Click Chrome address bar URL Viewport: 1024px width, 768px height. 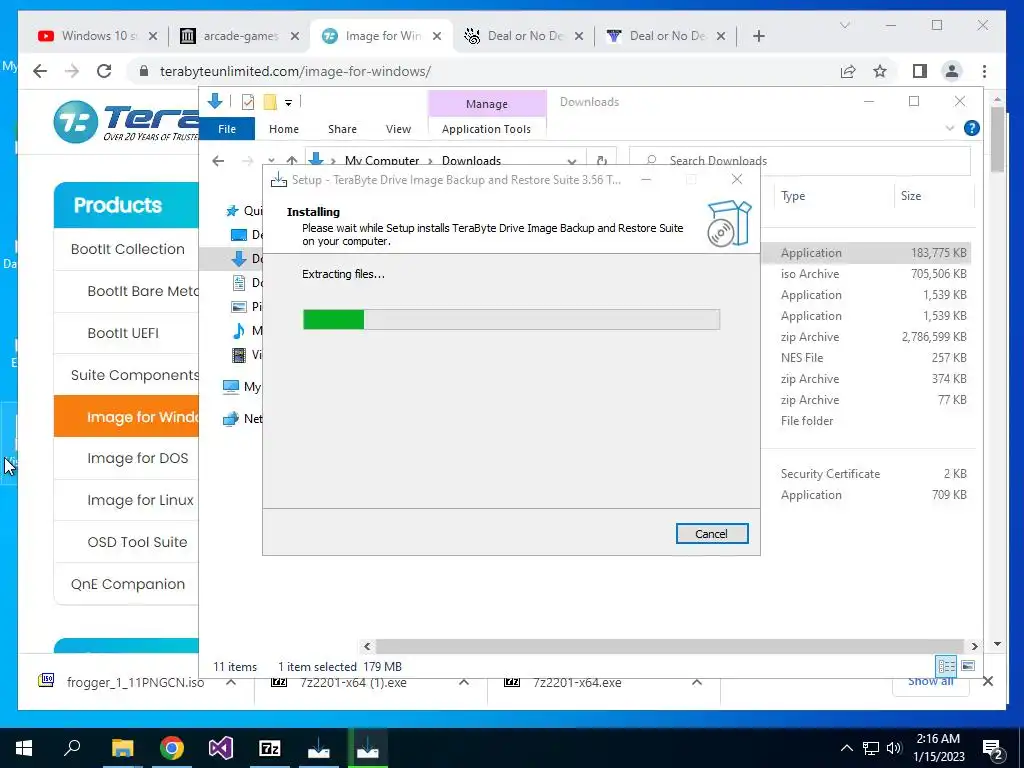click(295, 71)
